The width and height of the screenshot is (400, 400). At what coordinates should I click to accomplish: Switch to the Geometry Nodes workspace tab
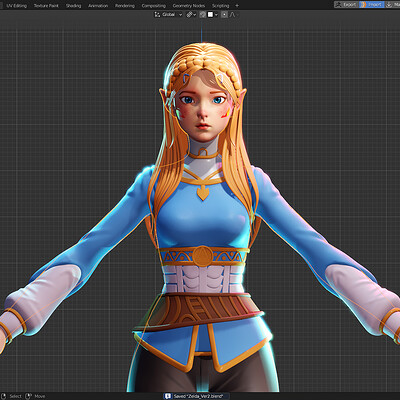[189, 6]
